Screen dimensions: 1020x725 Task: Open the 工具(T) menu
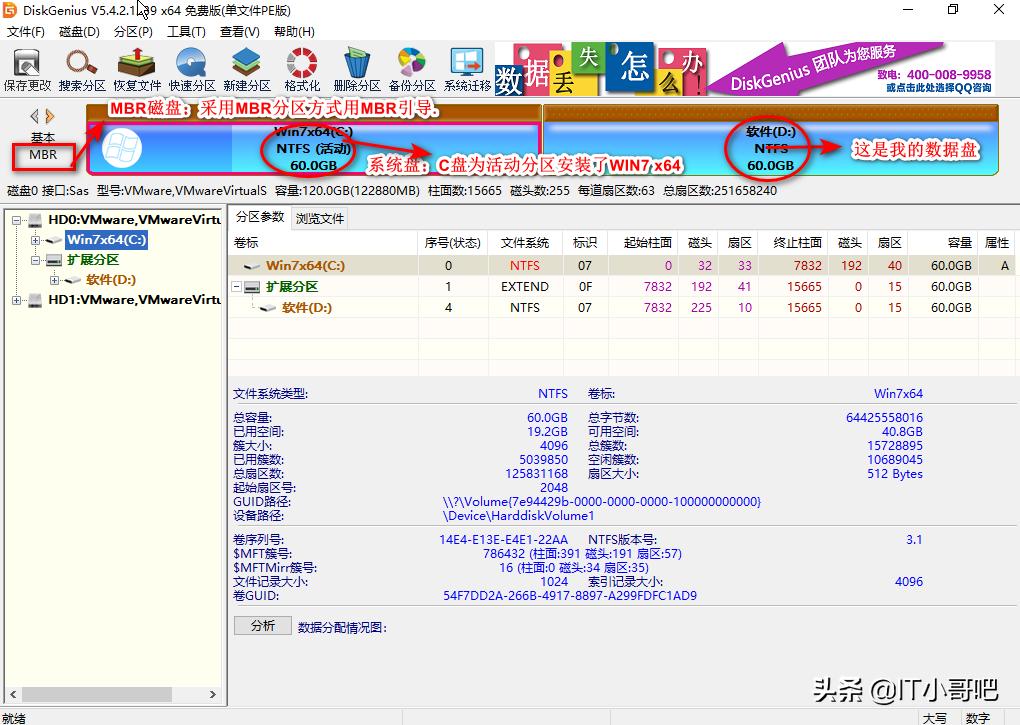[x=183, y=31]
